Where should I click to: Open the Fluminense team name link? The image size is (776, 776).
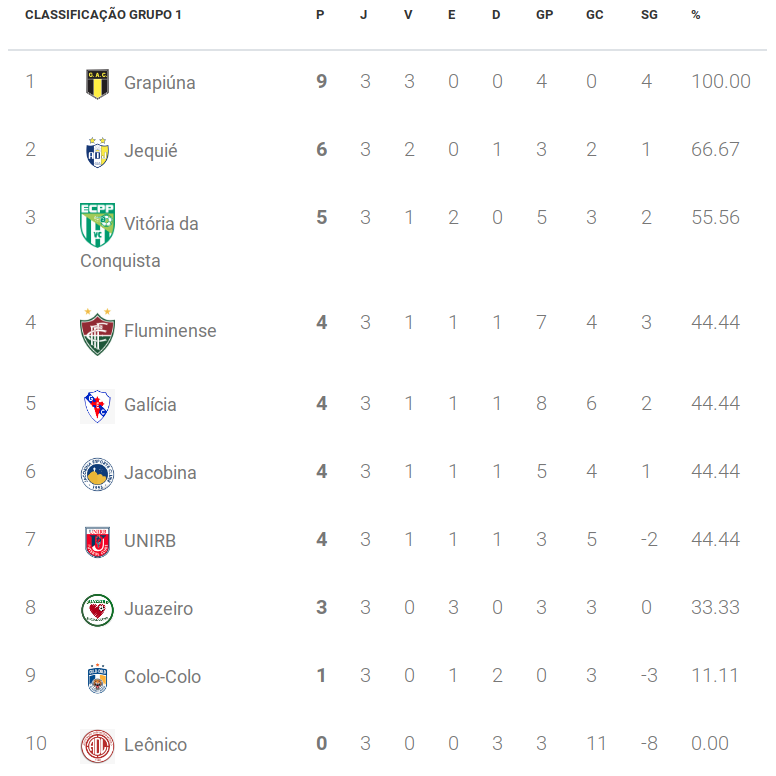pos(170,331)
